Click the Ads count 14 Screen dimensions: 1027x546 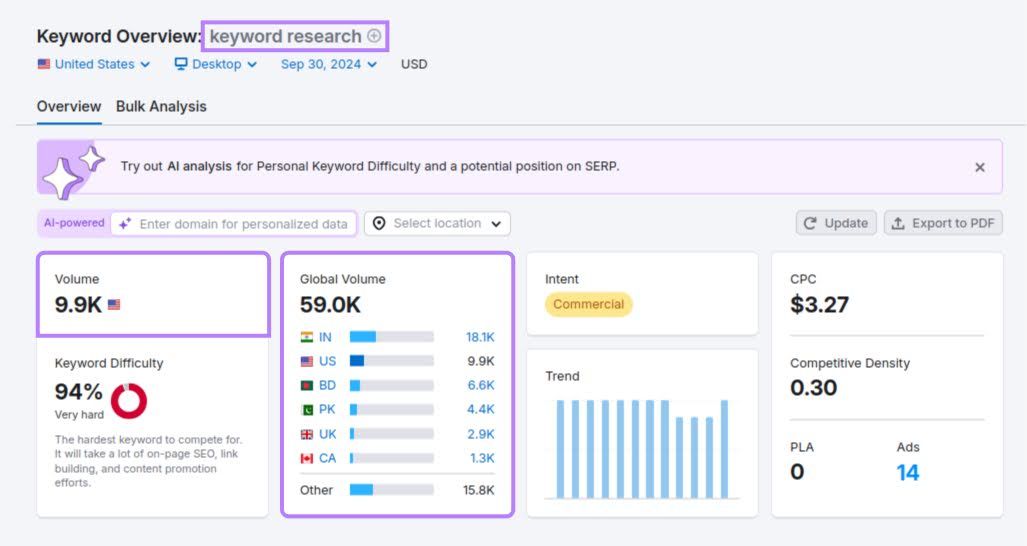(907, 472)
